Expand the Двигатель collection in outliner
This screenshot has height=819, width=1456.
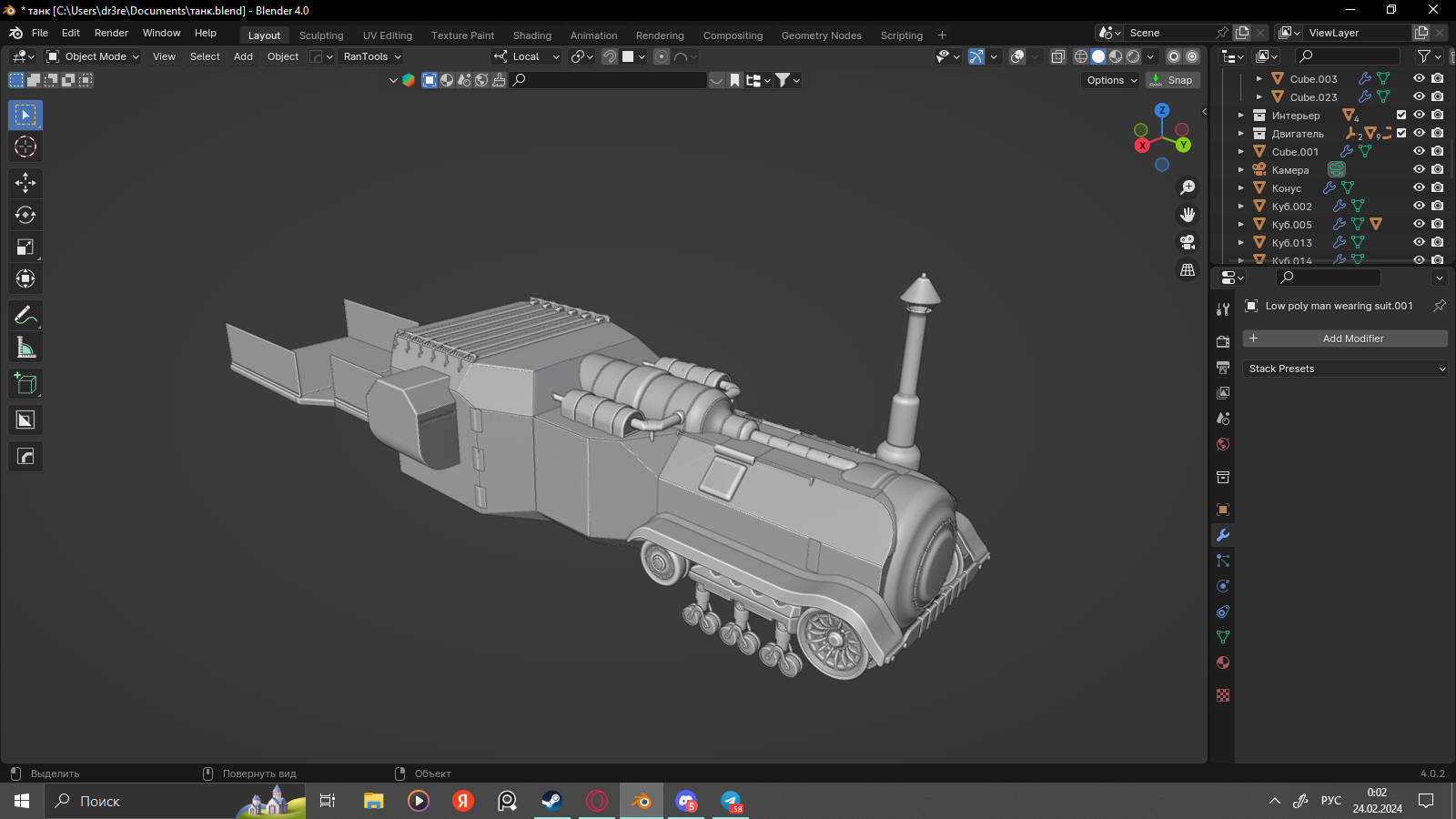1240,134
